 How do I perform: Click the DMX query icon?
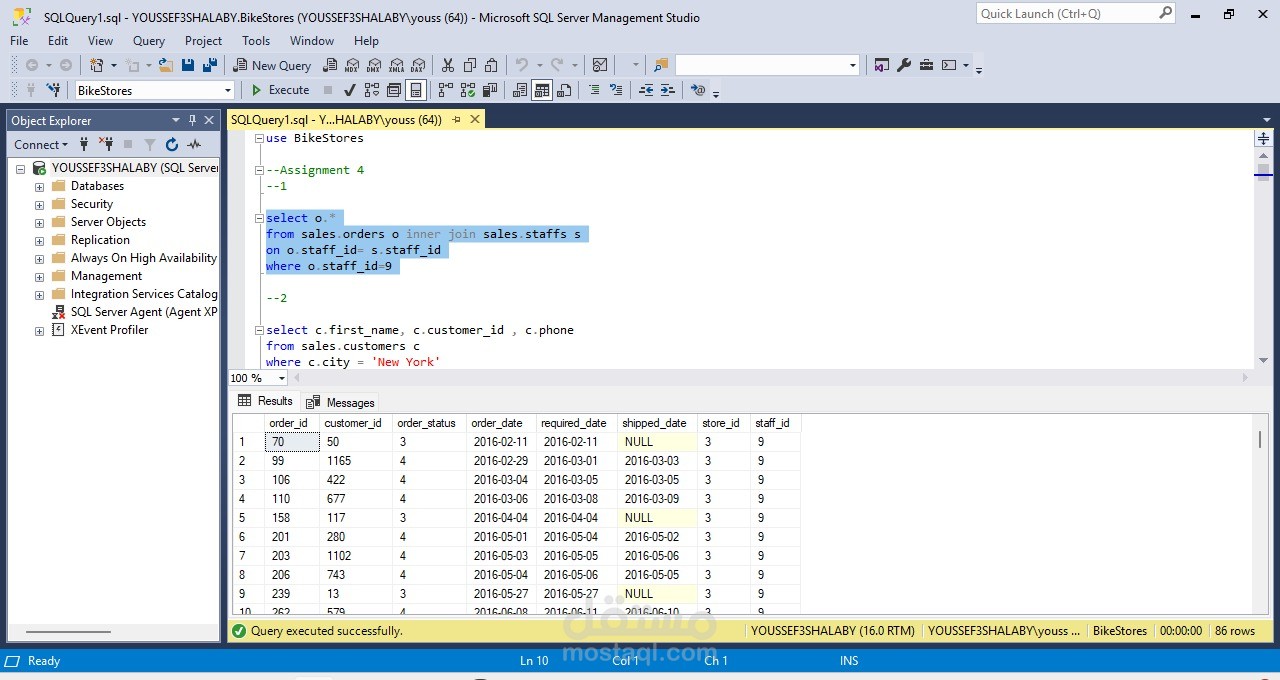374,65
